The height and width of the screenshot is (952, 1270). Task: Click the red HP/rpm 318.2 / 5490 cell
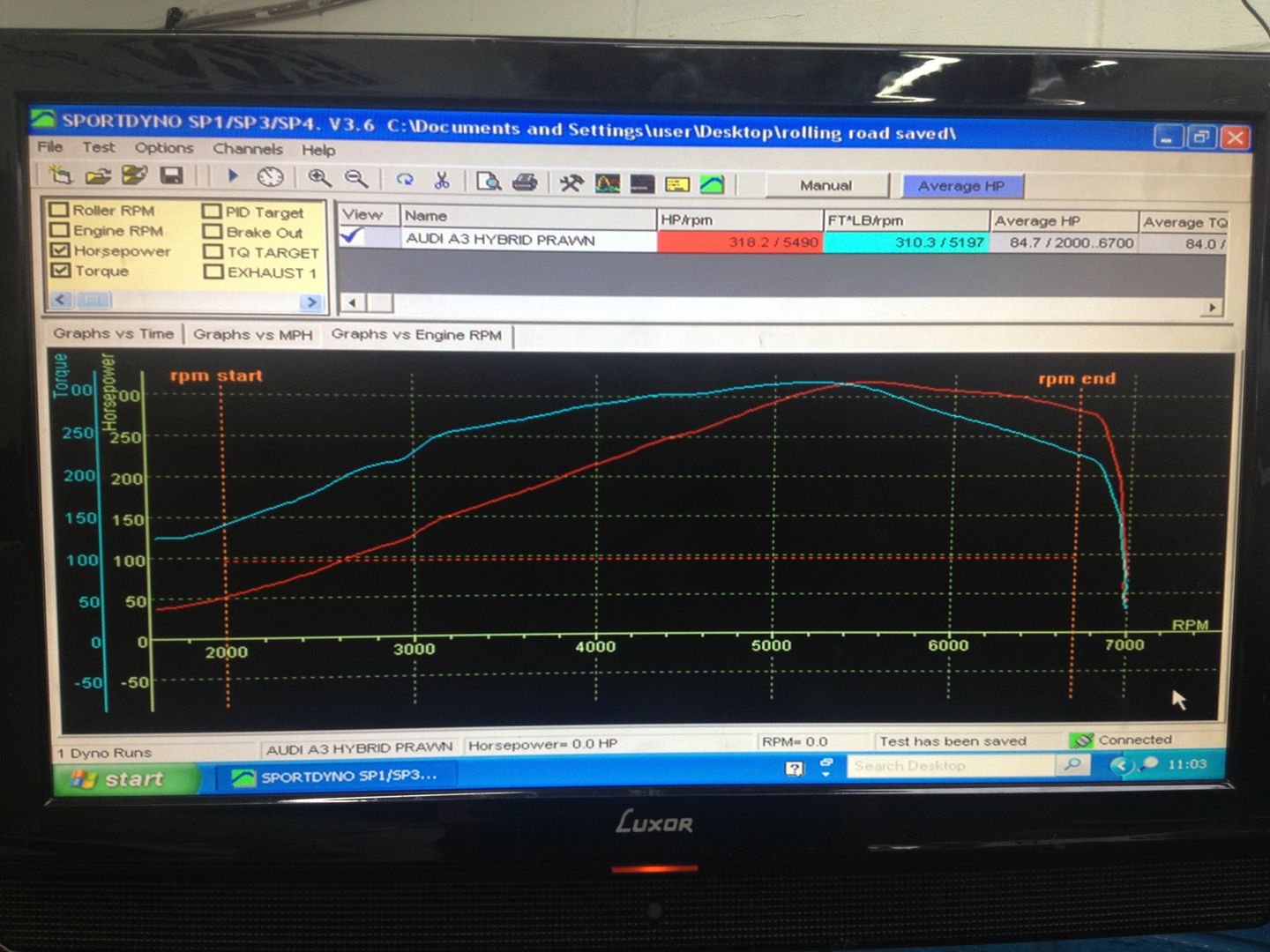pos(740,242)
